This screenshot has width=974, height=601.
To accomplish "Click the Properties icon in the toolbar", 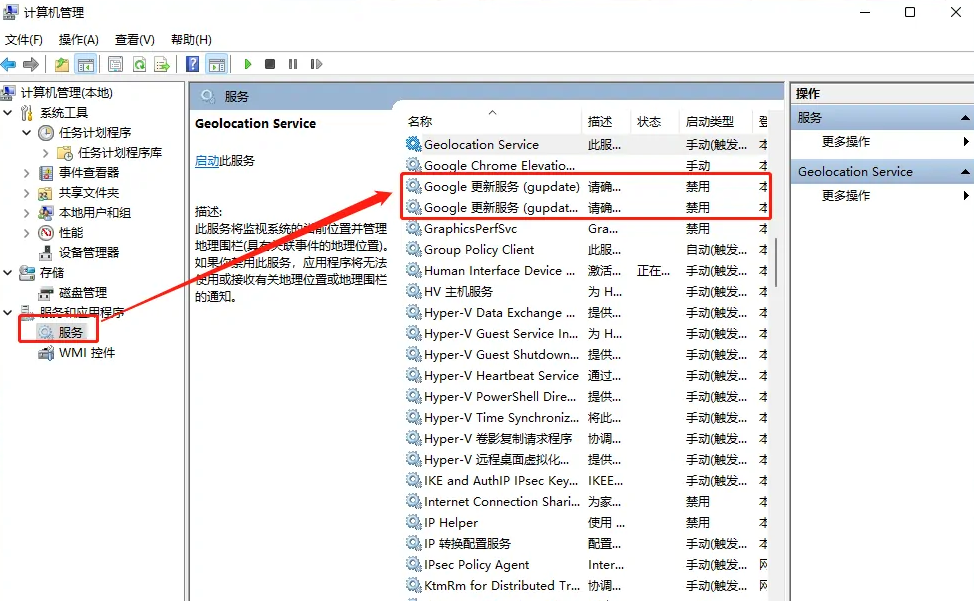I will [115, 63].
